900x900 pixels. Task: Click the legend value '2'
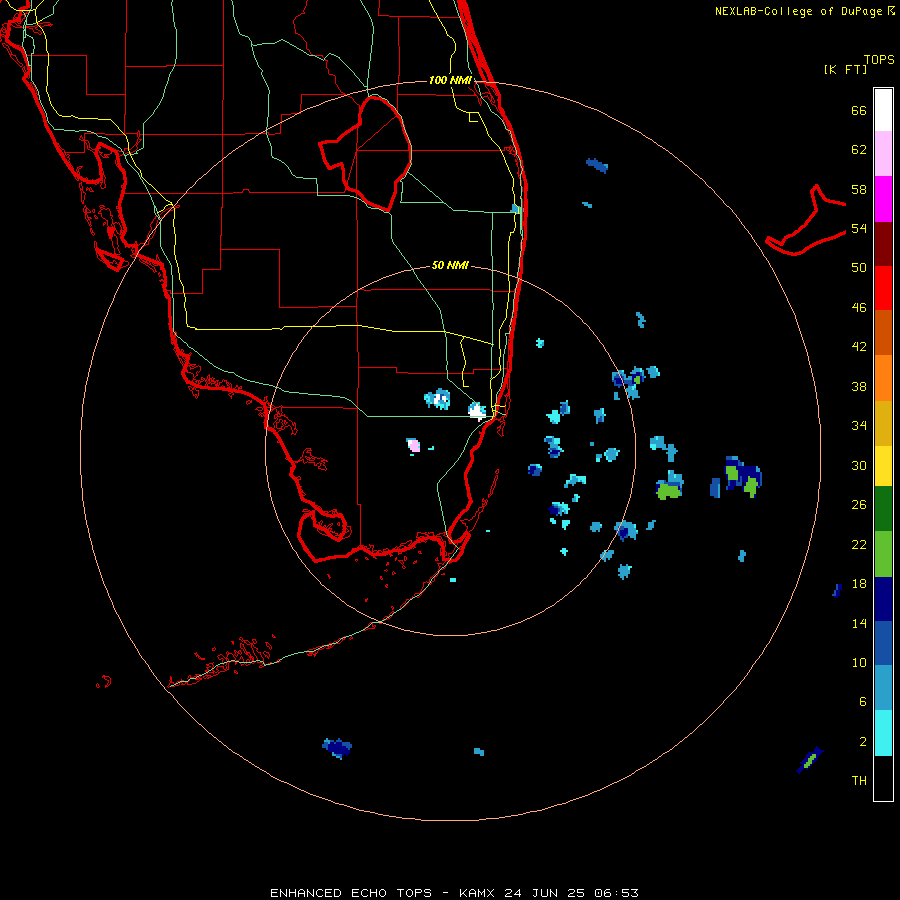863,742
